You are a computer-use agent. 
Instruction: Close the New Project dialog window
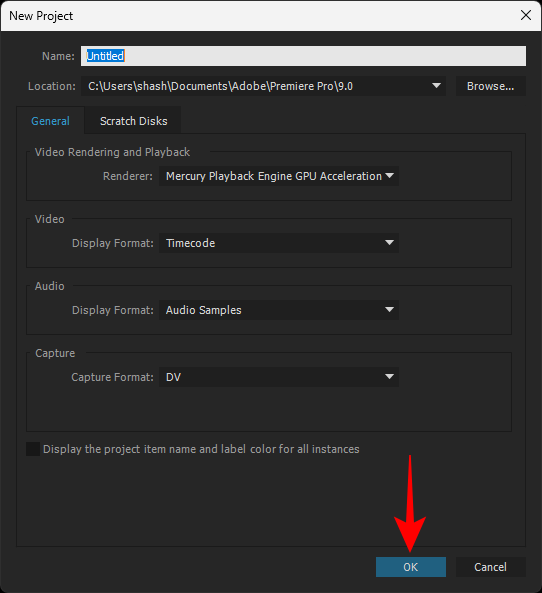click(x=526, y=16)
